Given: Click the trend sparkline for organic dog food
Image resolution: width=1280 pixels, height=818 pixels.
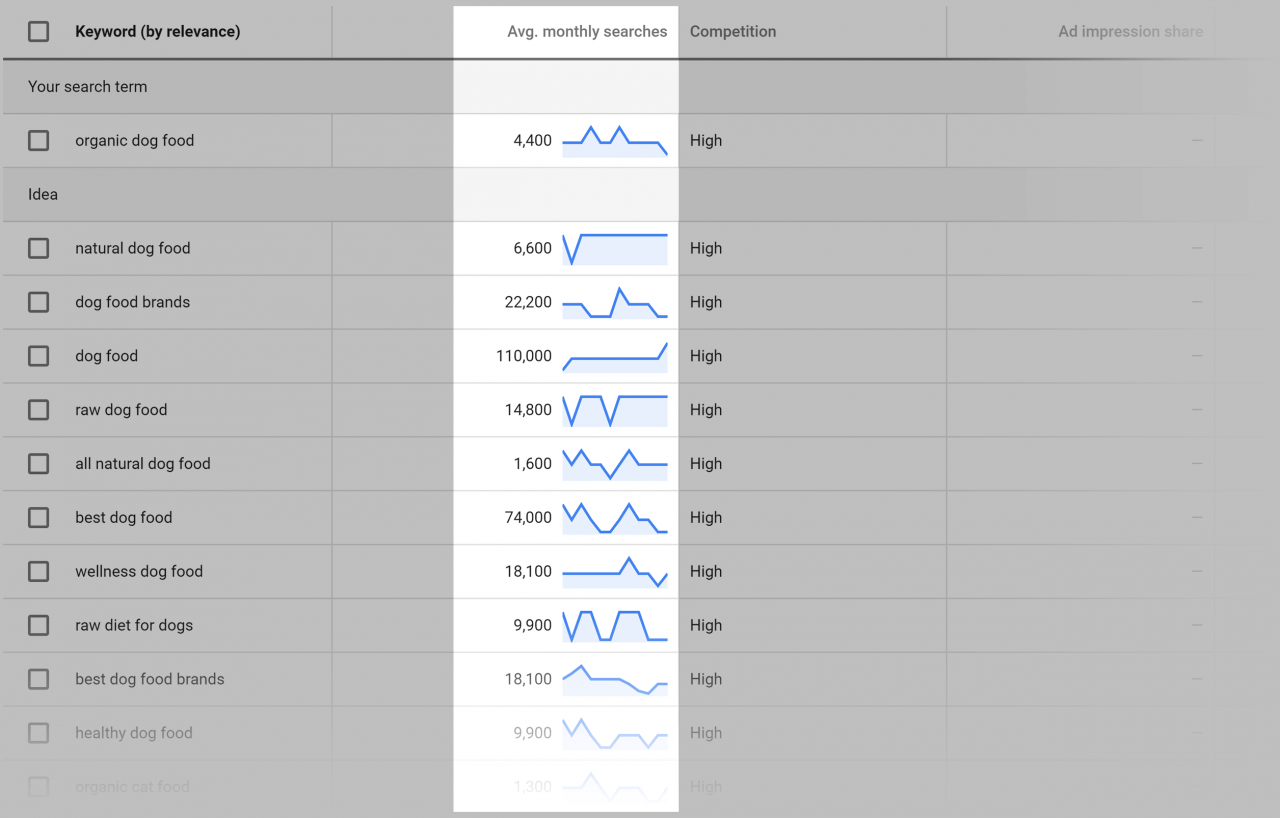Looking at the screenshot, I should 614,141.
